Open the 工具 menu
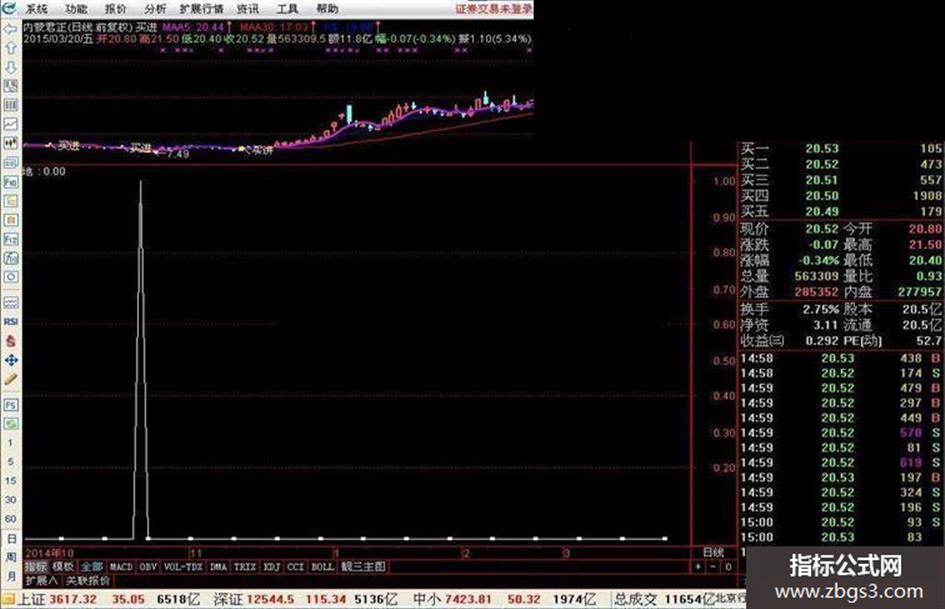Image resolution: width=945 pixels, height=609 pixels. pyautogui.click(x=287, y=8)
